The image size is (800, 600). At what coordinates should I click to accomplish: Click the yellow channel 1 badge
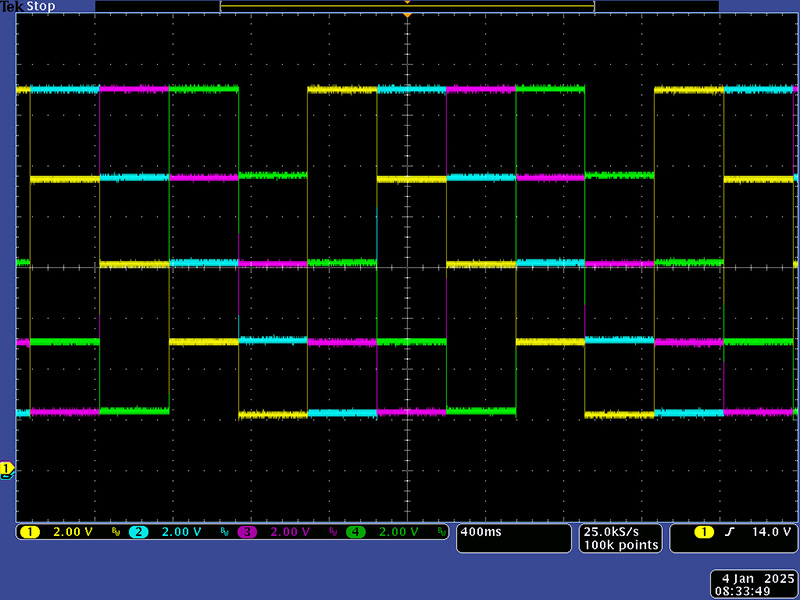coord(29,532)
